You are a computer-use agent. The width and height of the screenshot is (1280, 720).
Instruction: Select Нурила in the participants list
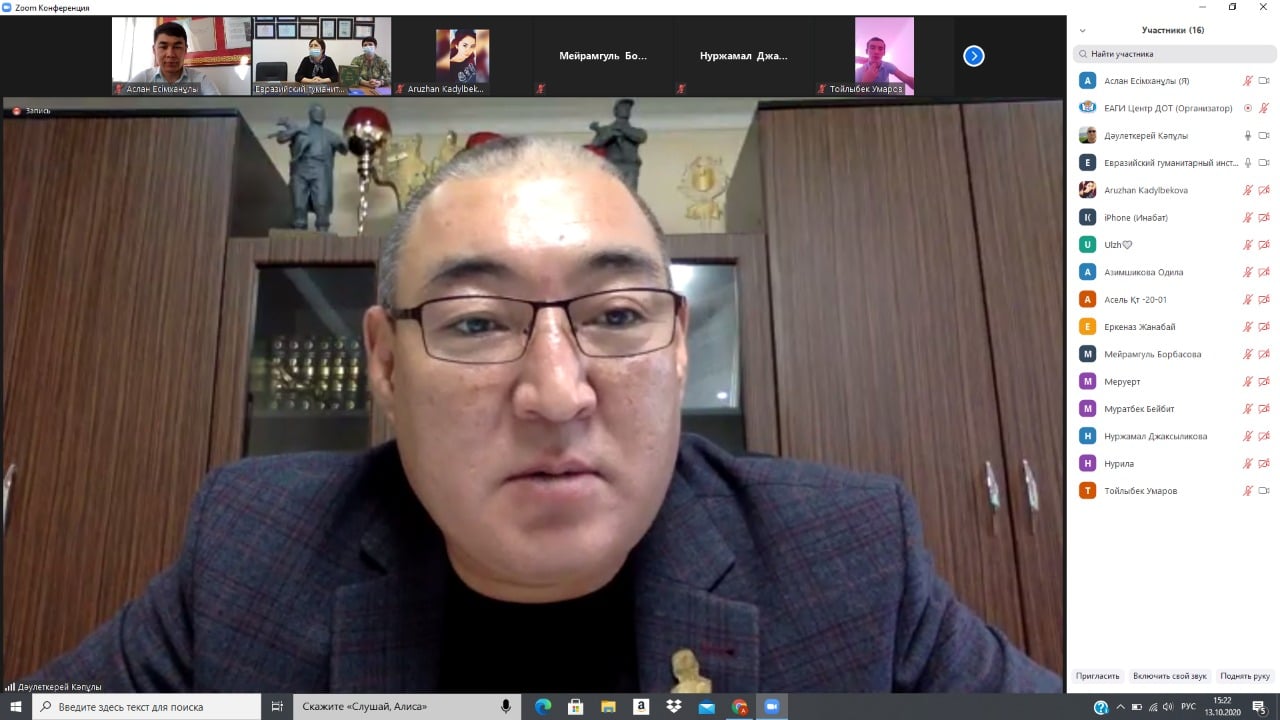pyautogui.click(x=1118, y=464)
